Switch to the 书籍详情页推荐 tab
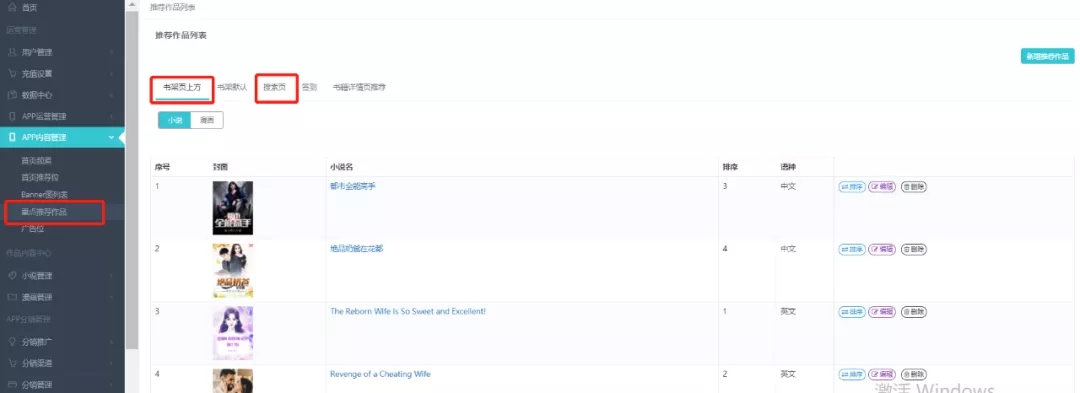Screen dimensions: 1080x393 coord(359,88)
